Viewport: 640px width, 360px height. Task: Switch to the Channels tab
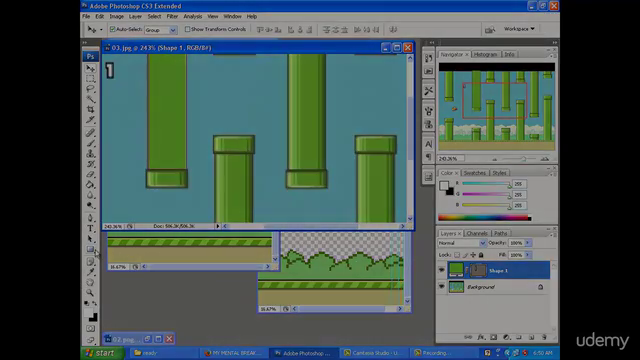tap(477, 233)
